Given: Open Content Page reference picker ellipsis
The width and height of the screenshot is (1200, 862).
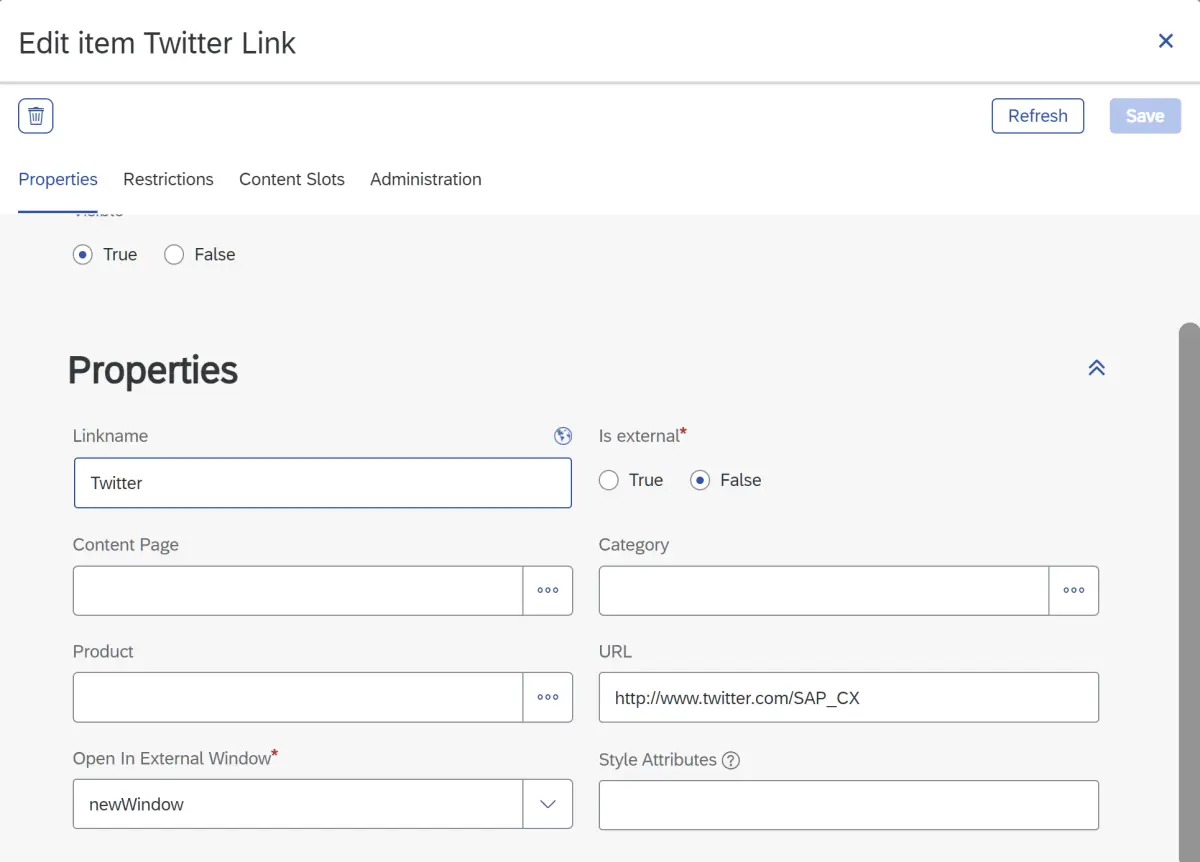Looking at the screenshot, I should click(x=547, y=590).
